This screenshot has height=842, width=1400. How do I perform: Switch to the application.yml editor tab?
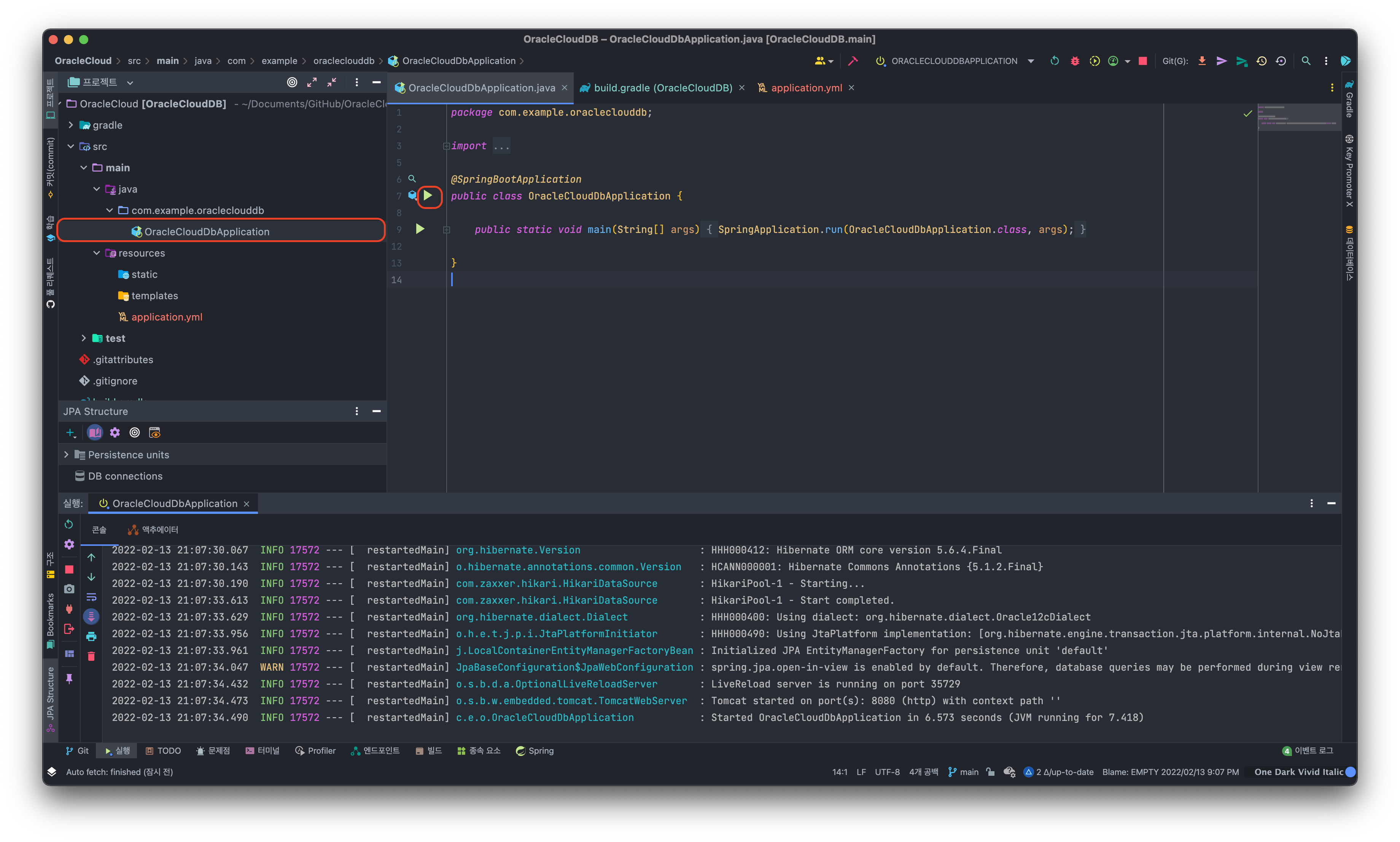pyautogui.click(x=806, y=88)
